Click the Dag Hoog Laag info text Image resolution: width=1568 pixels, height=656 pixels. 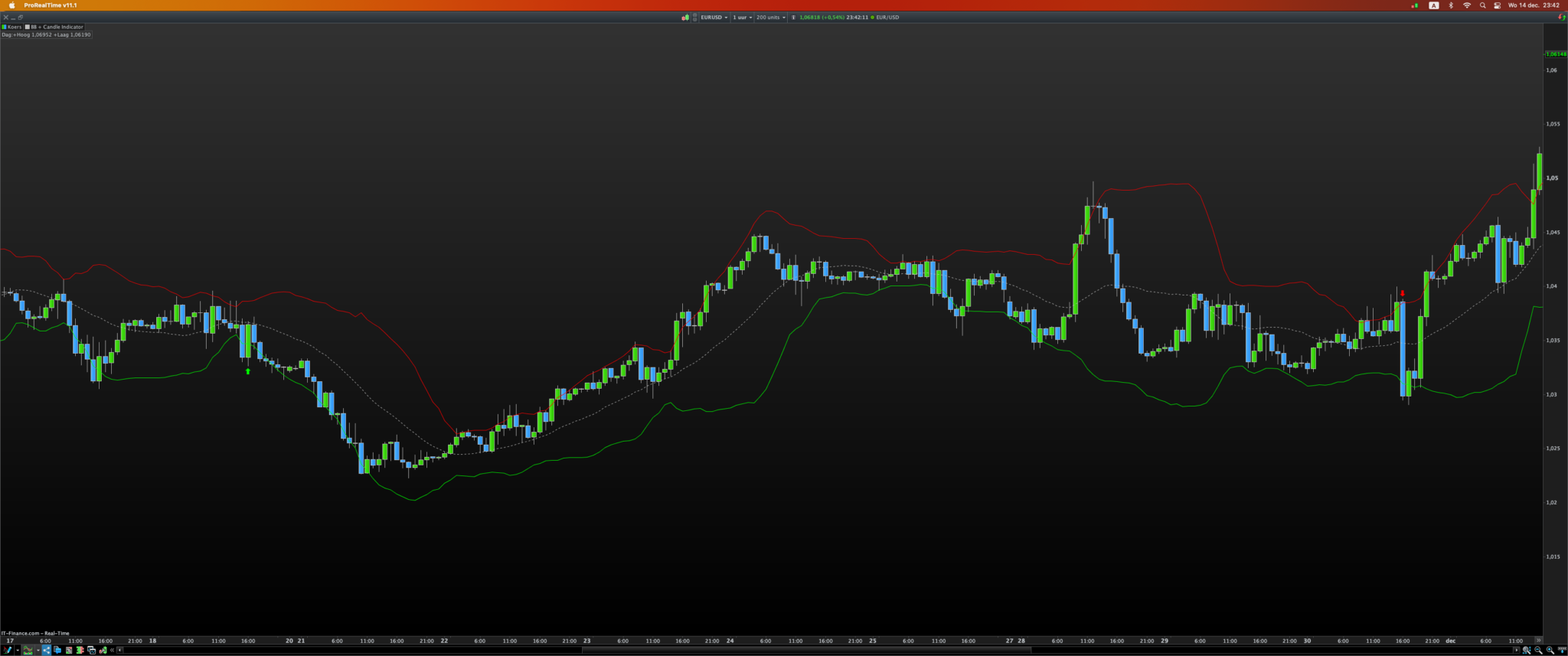point(46,34)
